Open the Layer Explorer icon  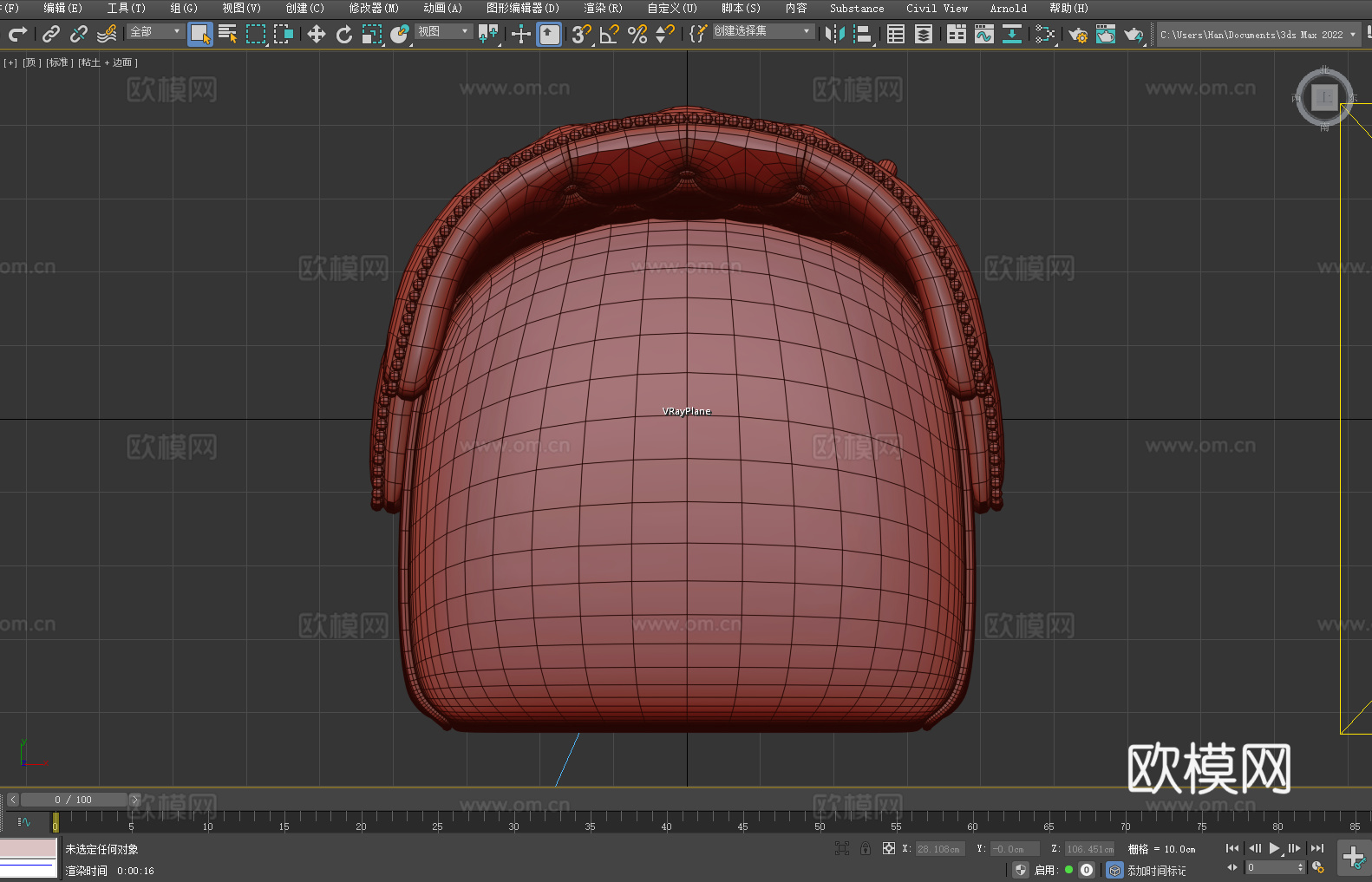click(924, 34)
